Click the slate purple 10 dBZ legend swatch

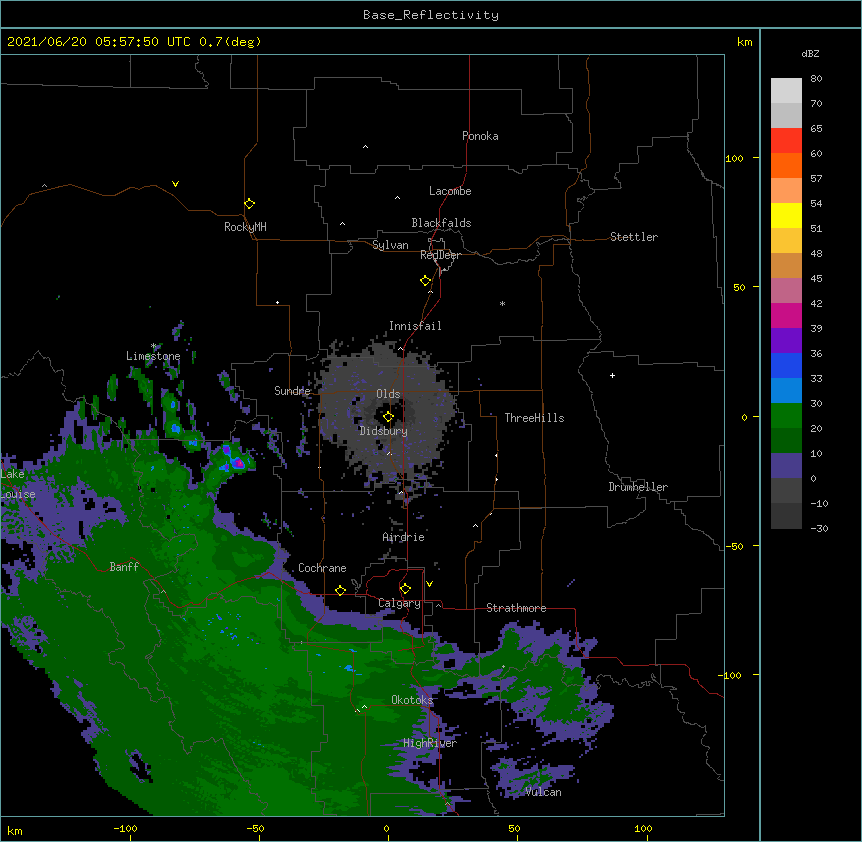tap(786, 466)
